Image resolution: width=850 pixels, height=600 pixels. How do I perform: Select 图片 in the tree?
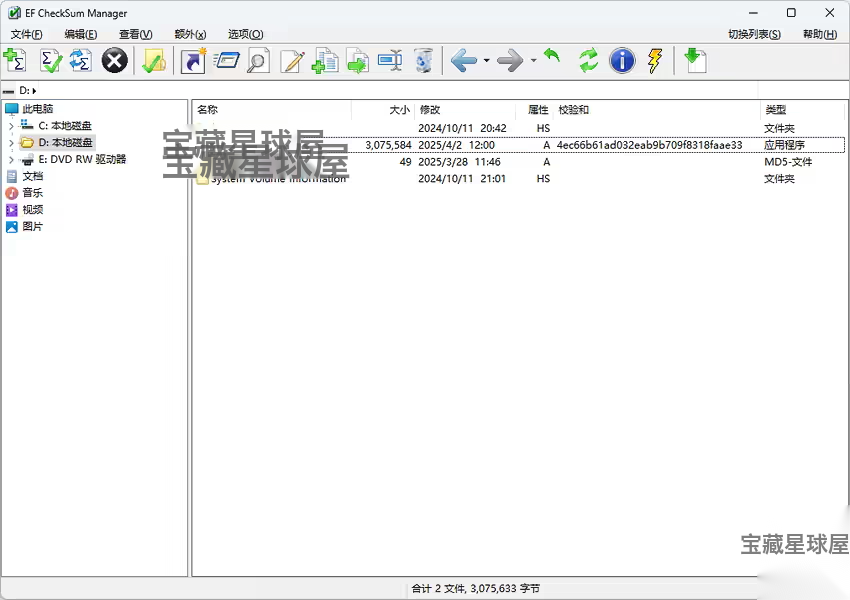click(x=33, y=227)
